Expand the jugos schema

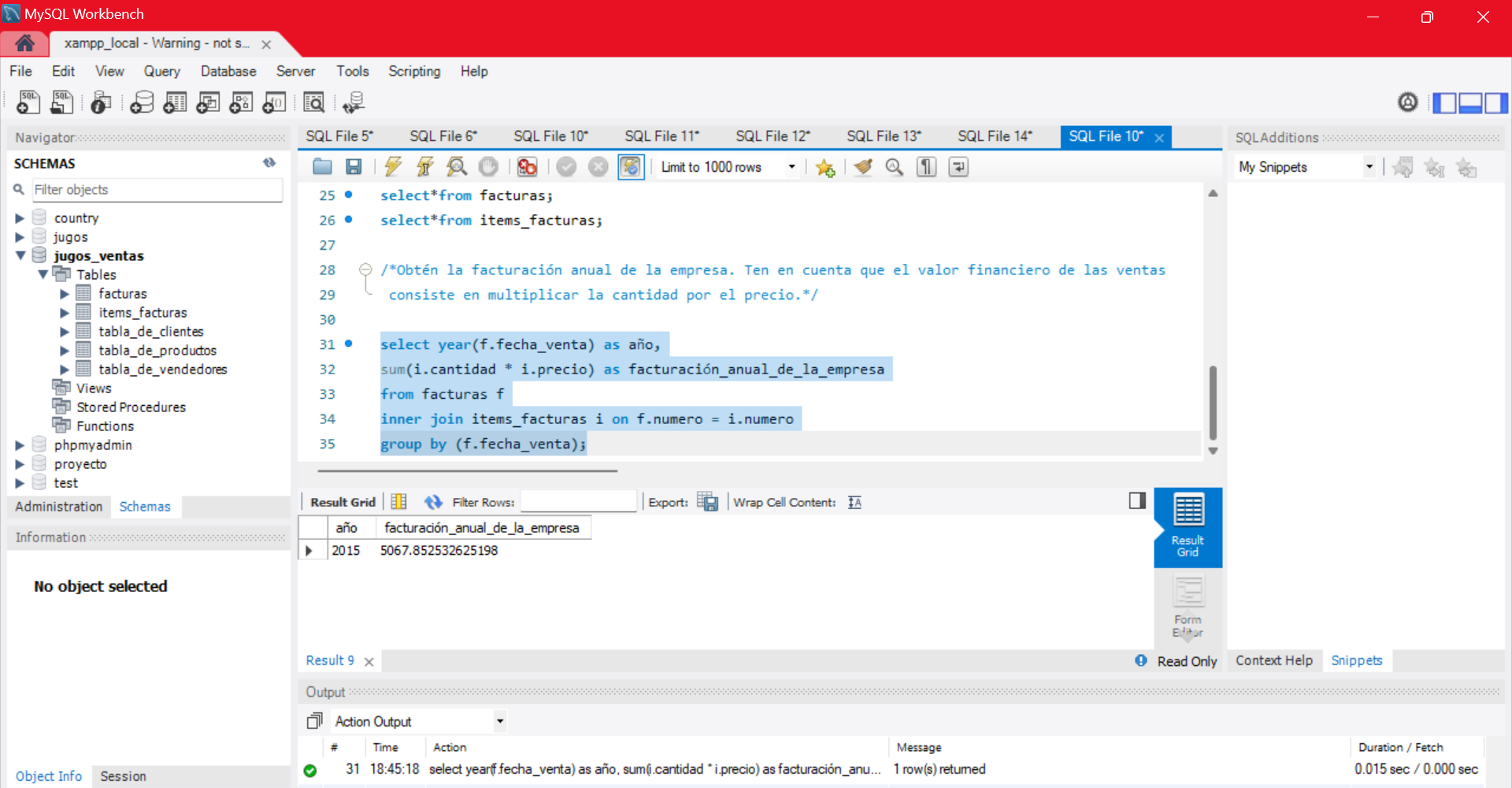[x=20, y=237]
